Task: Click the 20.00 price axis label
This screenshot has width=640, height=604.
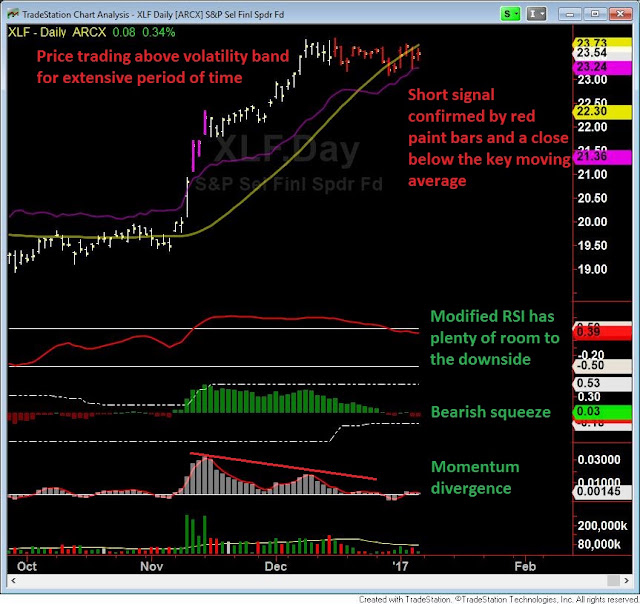Action: [592, 222]
